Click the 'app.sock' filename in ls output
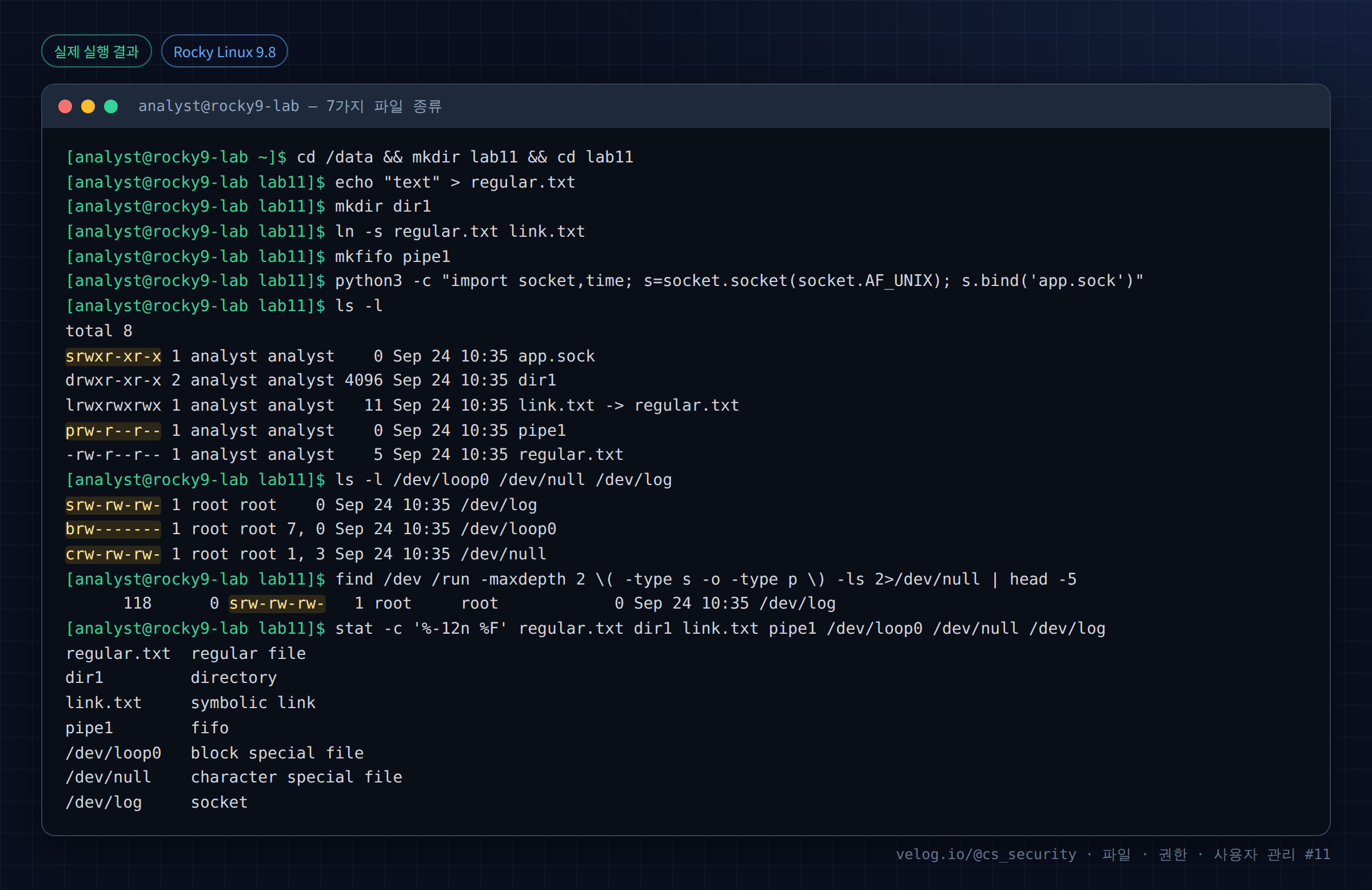The height and width of the screenshot is (890, 1372). (x=556, y=356)
